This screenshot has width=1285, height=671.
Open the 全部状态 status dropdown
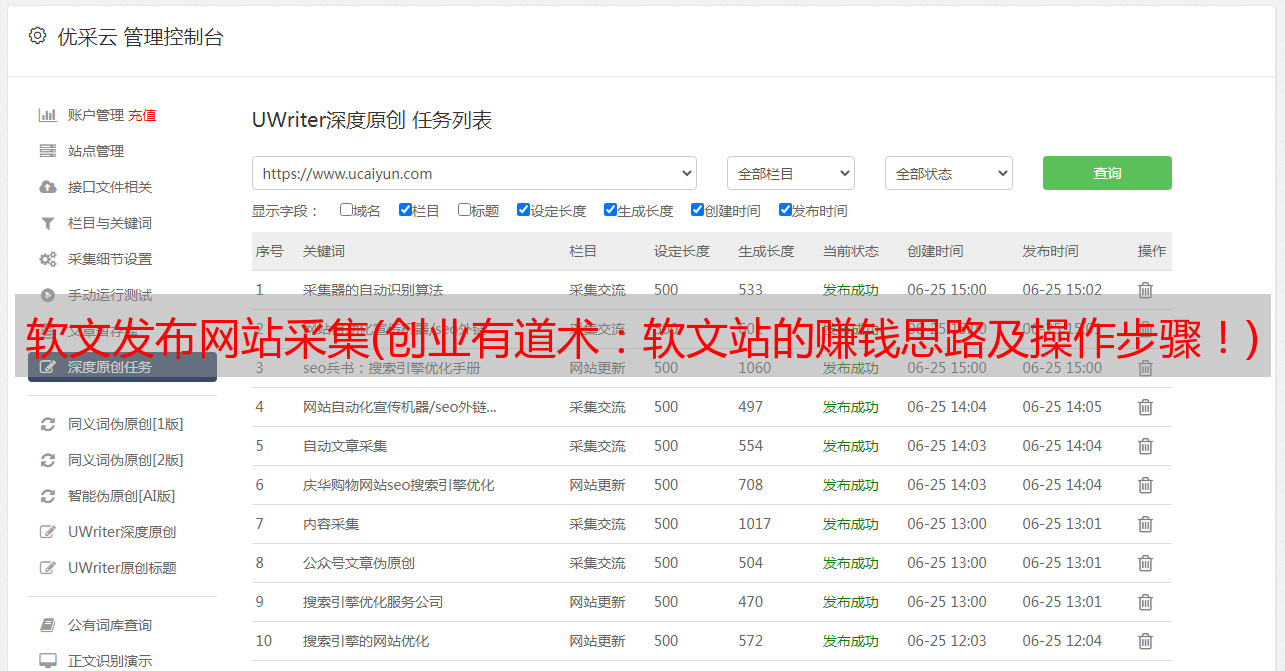(x=948, y=173)
